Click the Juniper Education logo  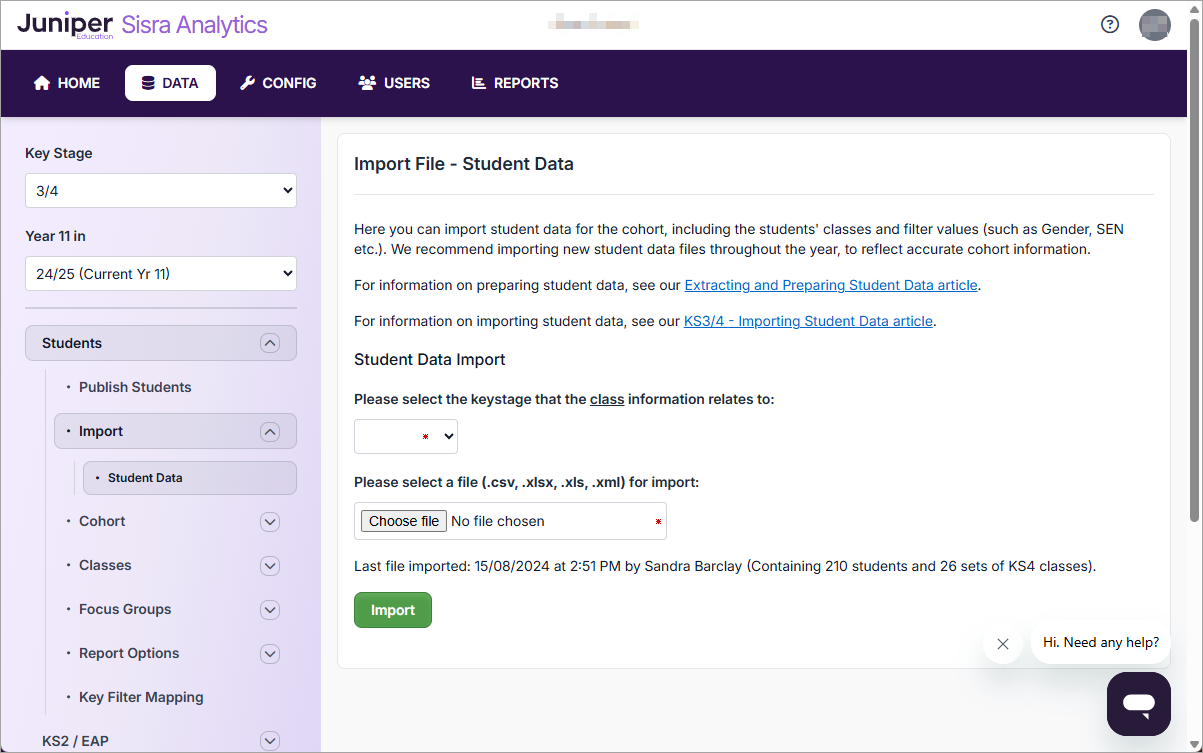point(64,25)
